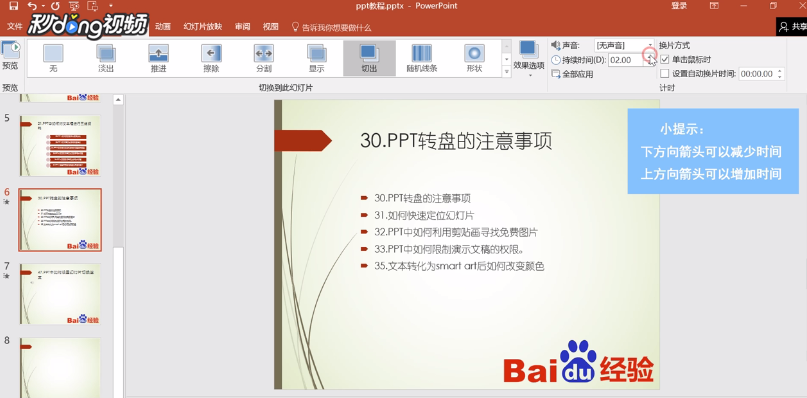Select the 随机线条 transition
This screenshot has height=398, width=807.
tap(422, 58)
